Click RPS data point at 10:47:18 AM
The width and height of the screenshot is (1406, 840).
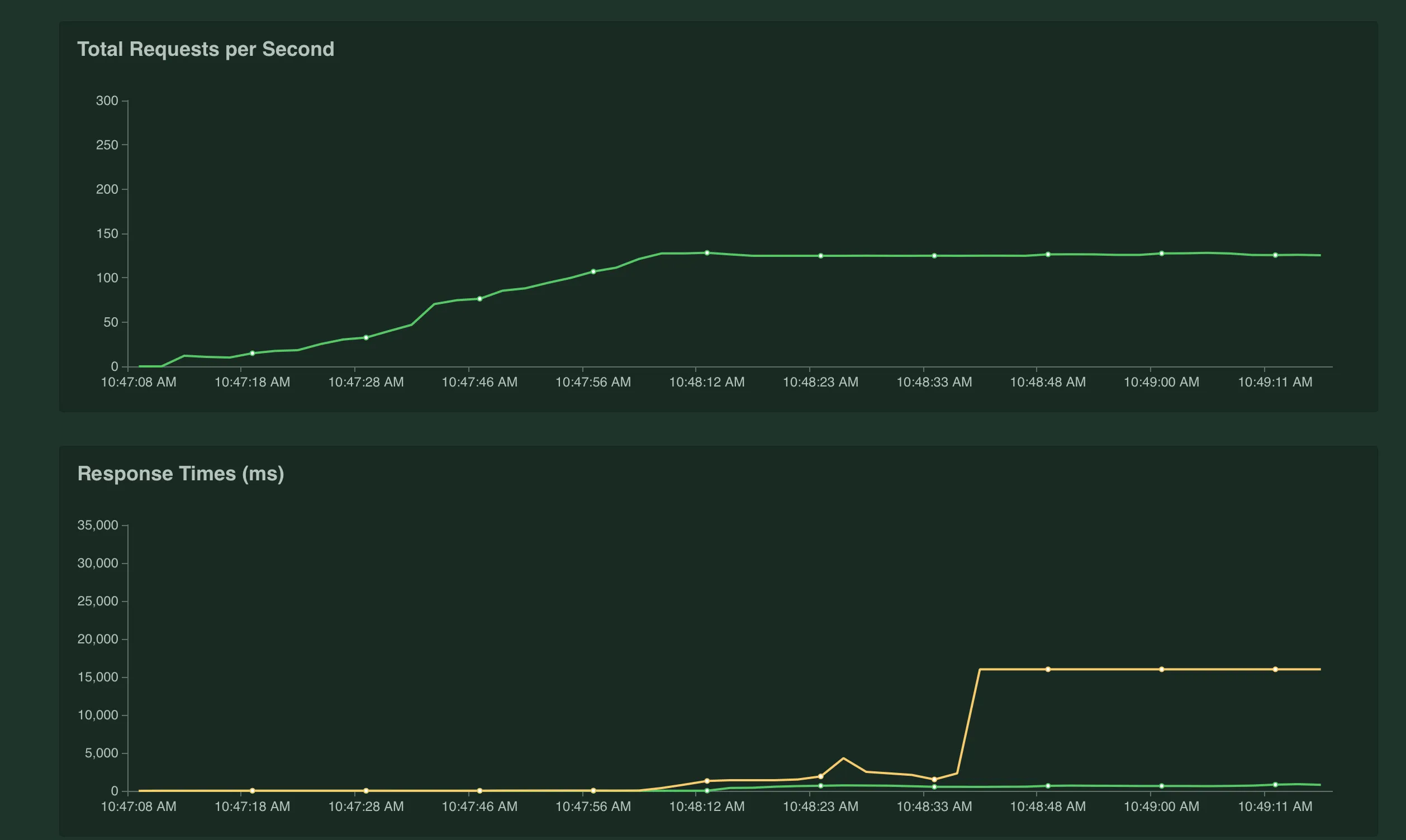(x=253, y=353)
